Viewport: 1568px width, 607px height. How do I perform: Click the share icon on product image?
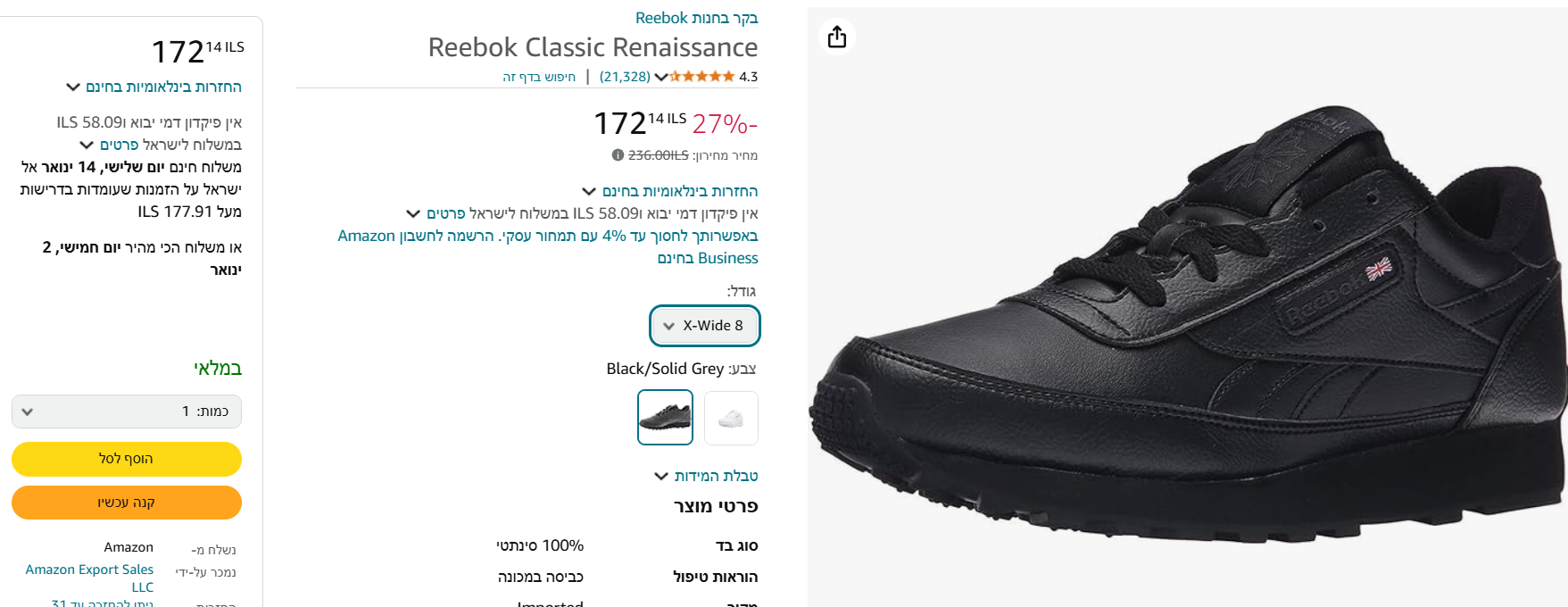point(836,37)
